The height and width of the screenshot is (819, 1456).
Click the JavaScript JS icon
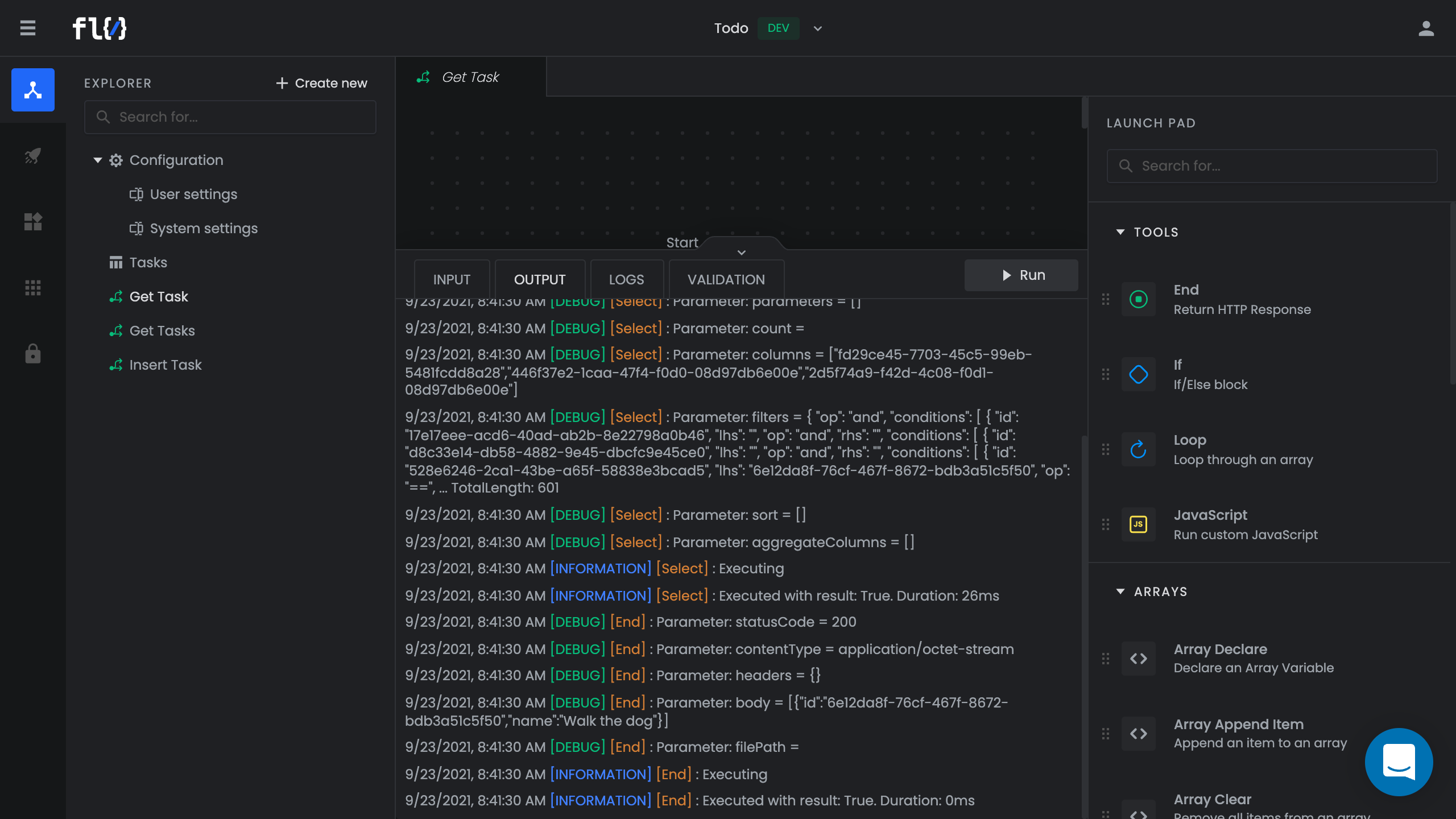[x=1139, y=524]
